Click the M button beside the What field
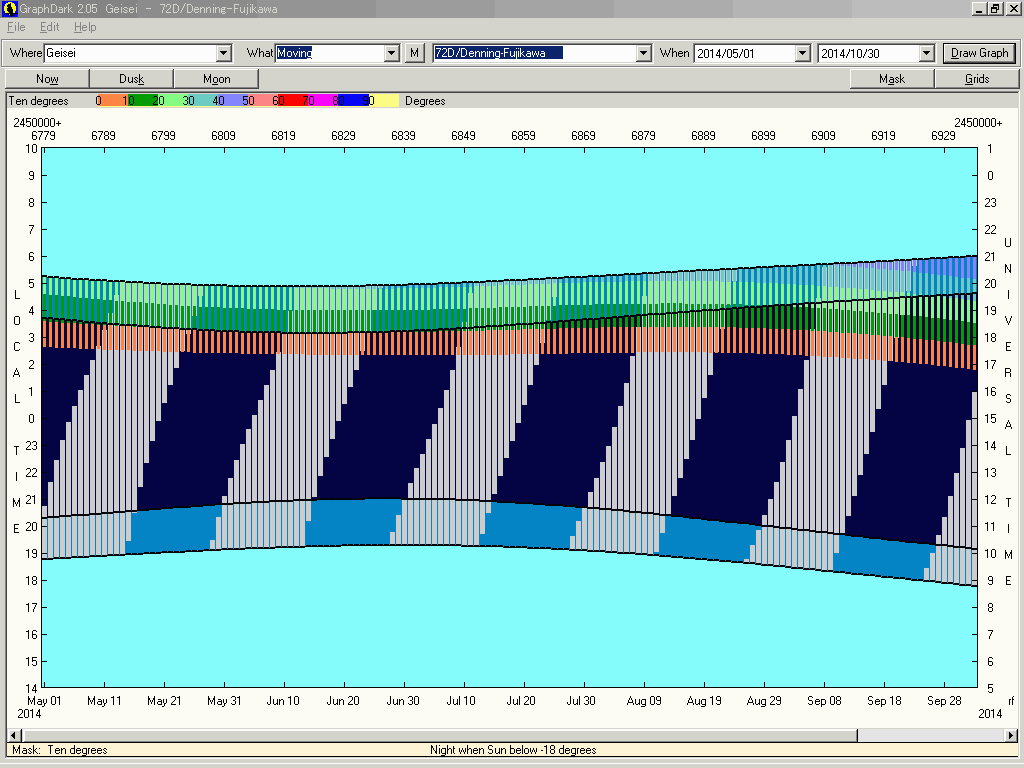The width and height of the screenshot is (1024, 768). pyautogui.click(x=415, y=53)
